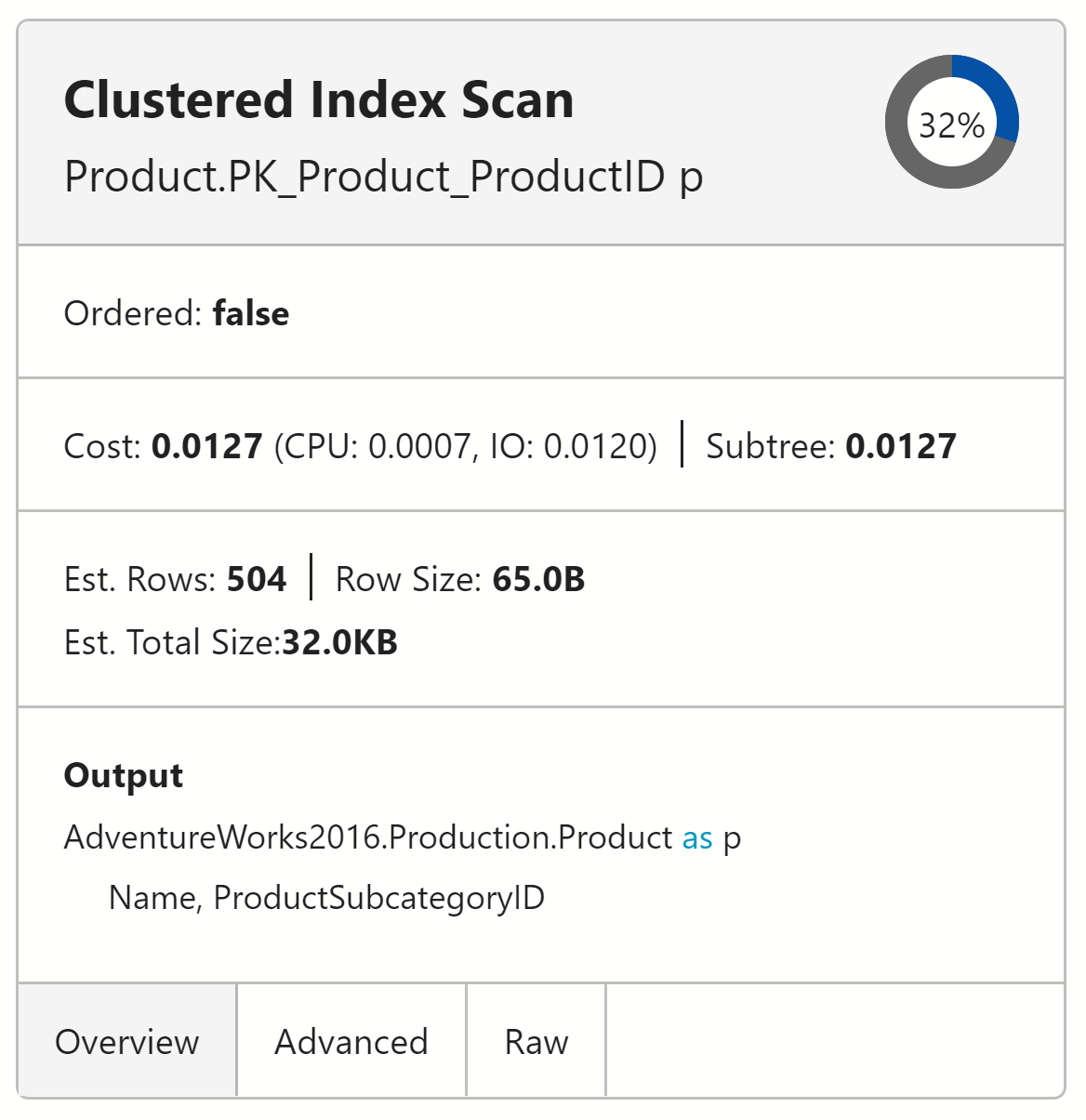Click the Row Size value 65.0B

[538, 579]
